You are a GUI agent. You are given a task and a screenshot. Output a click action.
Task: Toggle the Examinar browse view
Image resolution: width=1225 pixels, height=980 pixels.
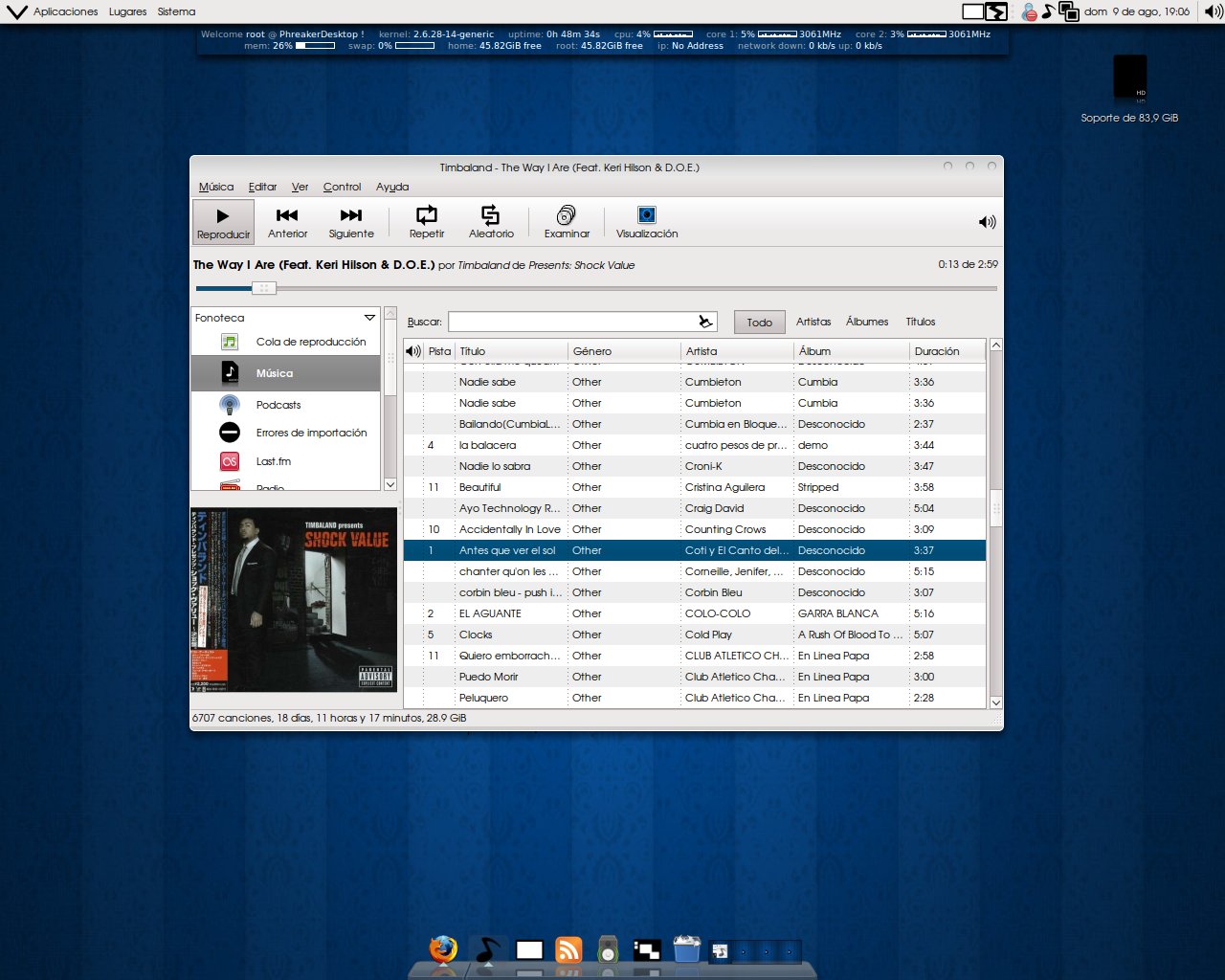[567, 222]
